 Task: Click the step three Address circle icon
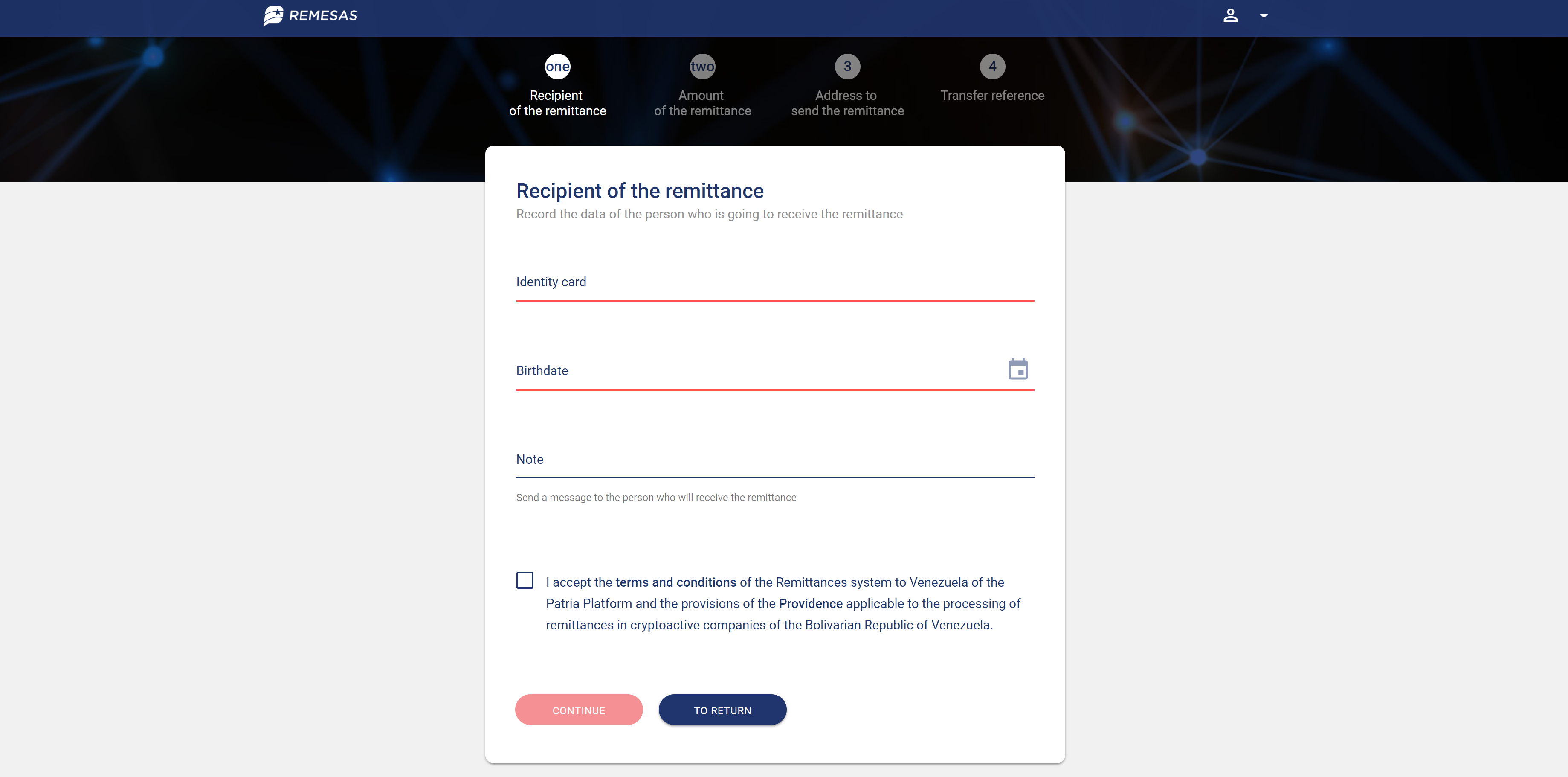(x=847, y=66)
